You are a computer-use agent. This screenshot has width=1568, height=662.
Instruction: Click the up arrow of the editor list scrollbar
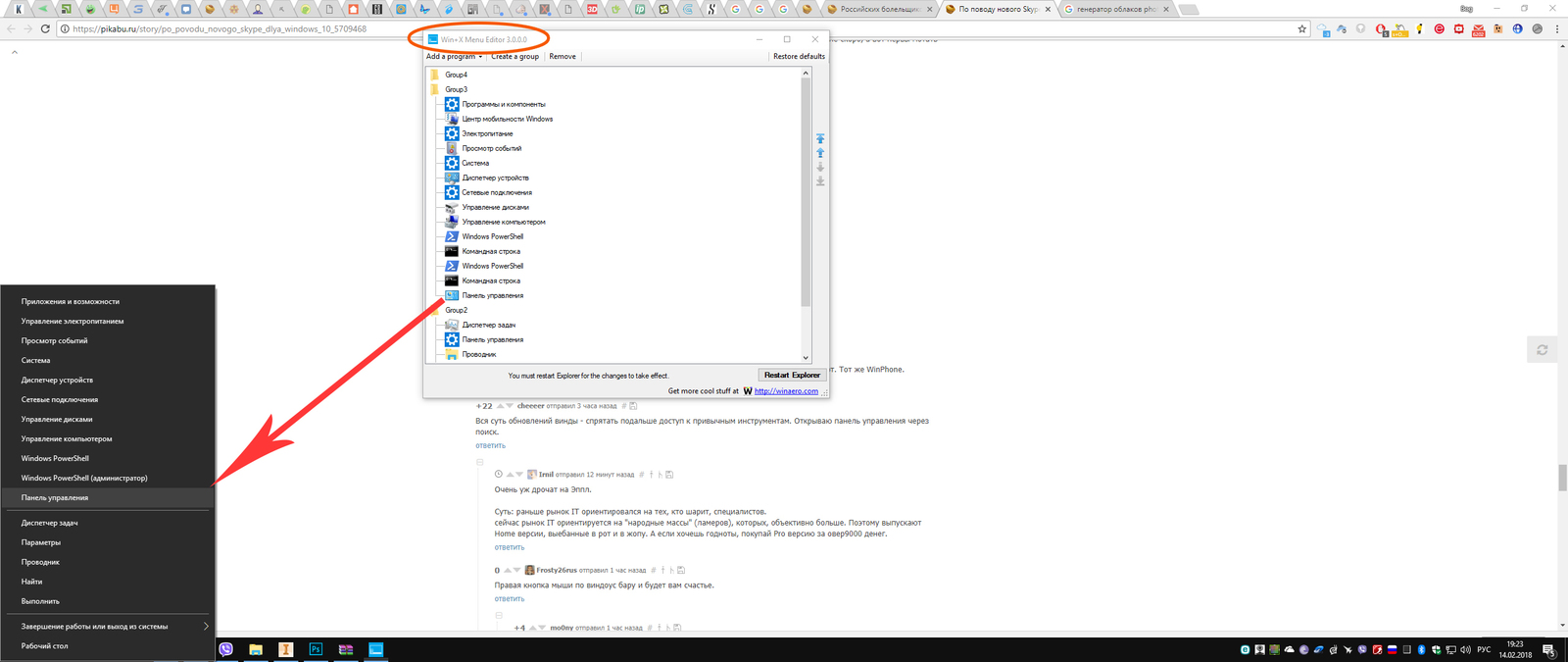(806, 74)
